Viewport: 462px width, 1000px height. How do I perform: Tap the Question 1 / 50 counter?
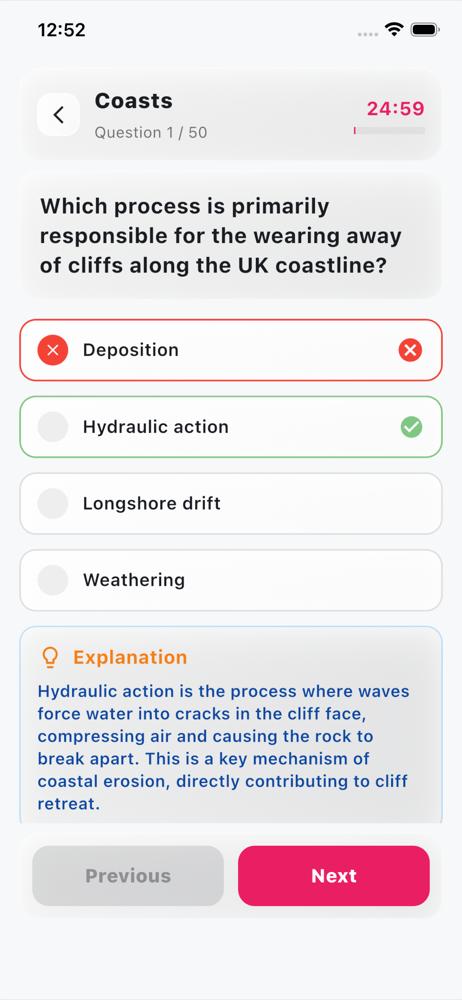(x=151, y=133)
